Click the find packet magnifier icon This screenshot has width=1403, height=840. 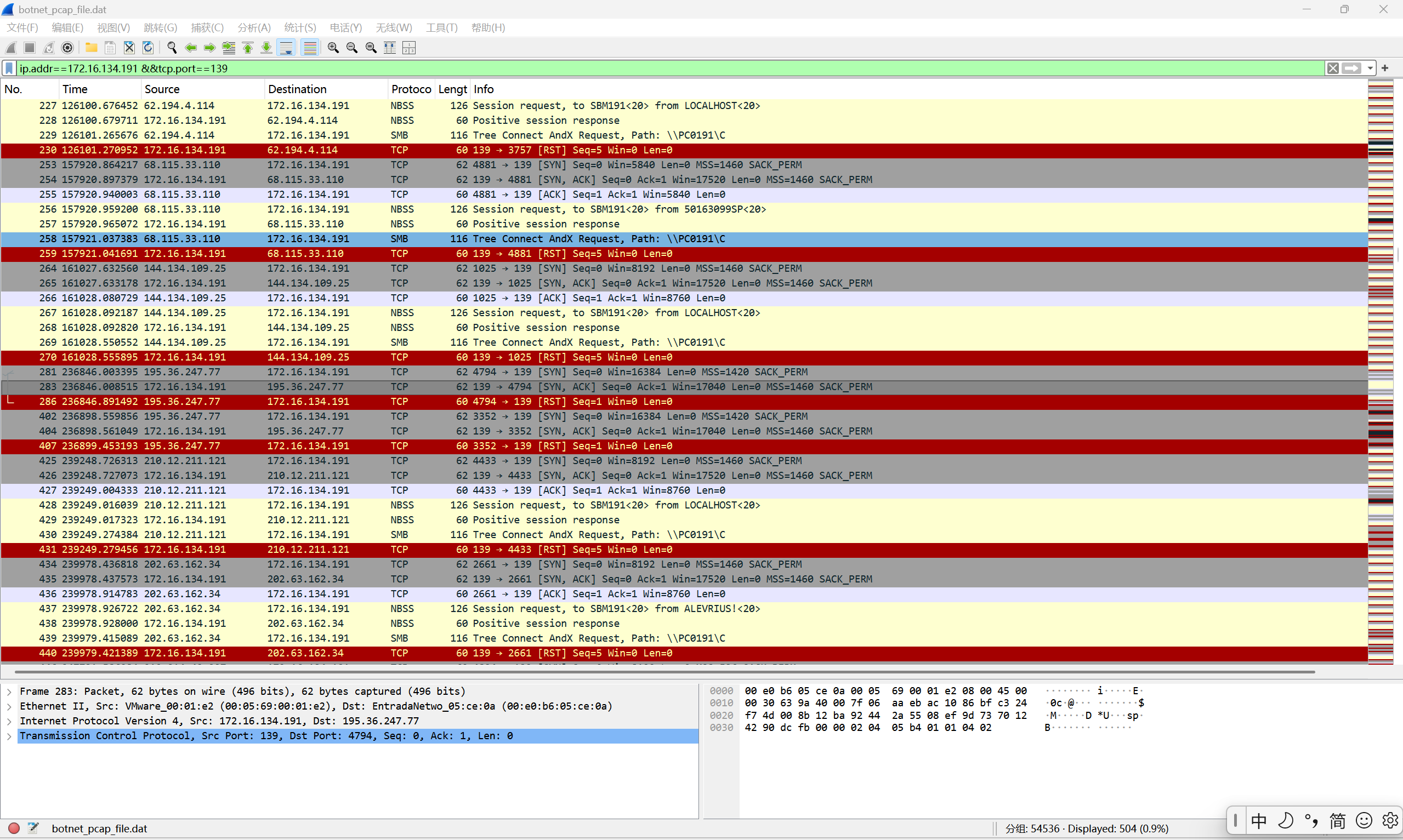[x=172, y=48]
